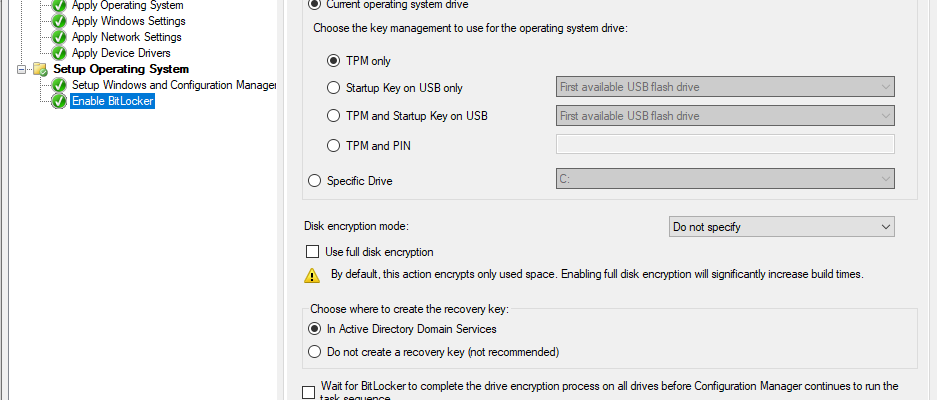The width and height of the screenshot is (937, 400).
Task: Click the TPM and PIN text field
Action: [x=725, y=144]
